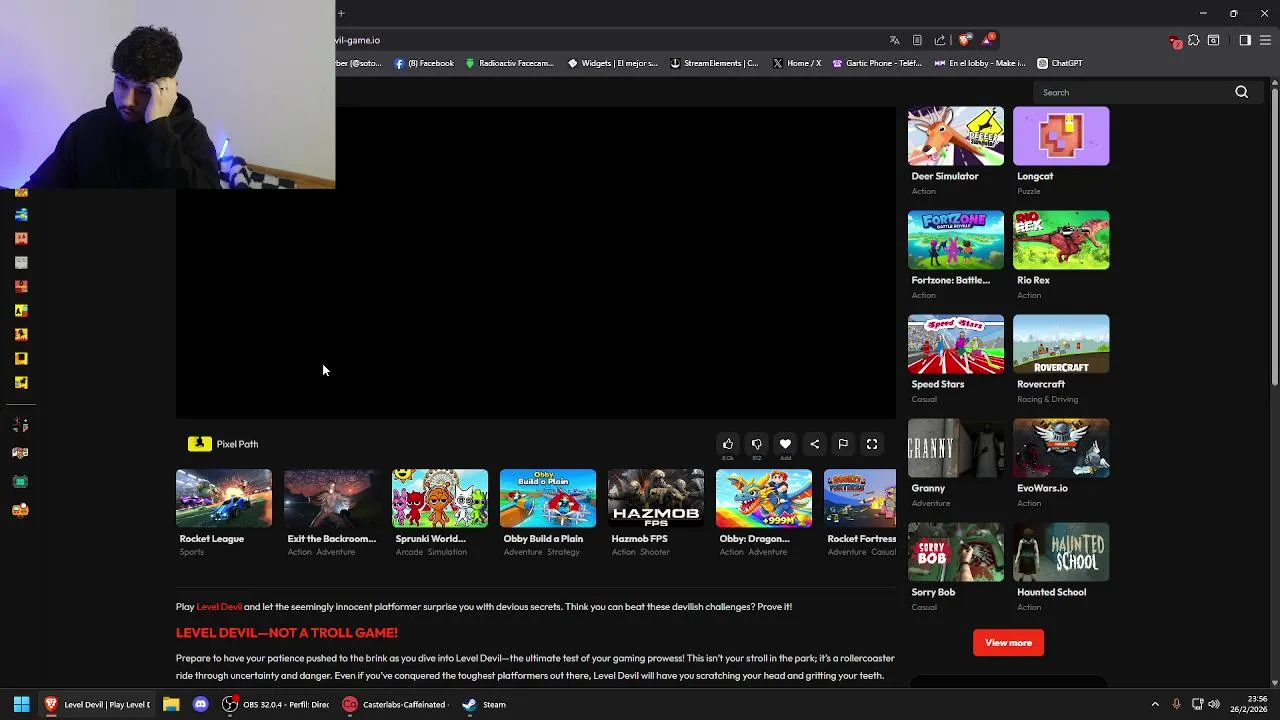Open Obby Build a Plain thumbnail

[x=547, y=498]
